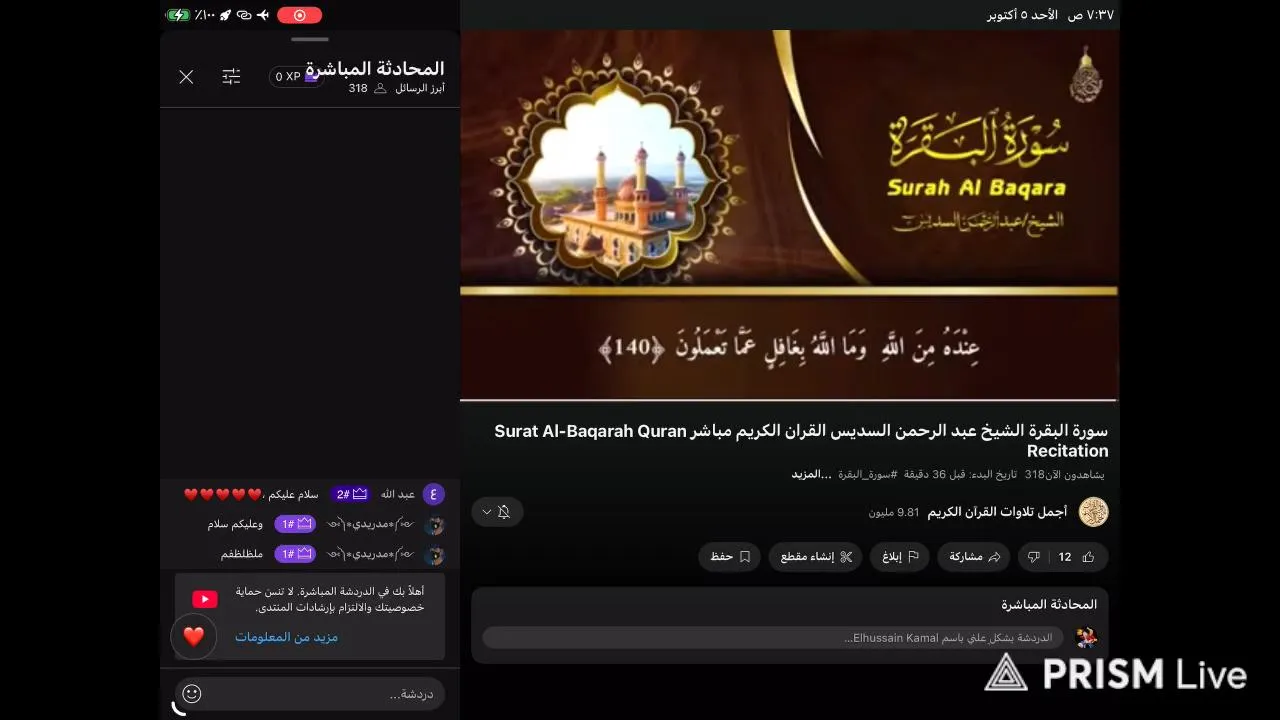Open عبد الله user avatar
Viewport: 1280px width, 720px height.
(433, 494)
